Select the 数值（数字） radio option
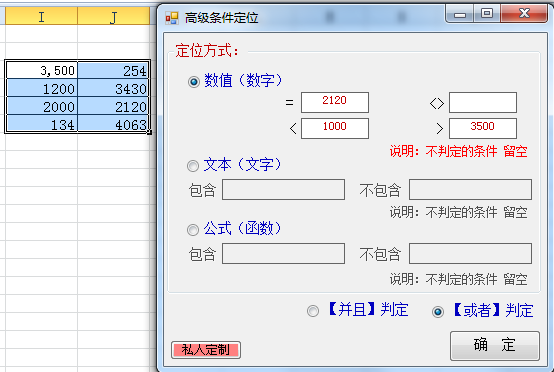The image size is (554, 372). (x=194, y=82)
